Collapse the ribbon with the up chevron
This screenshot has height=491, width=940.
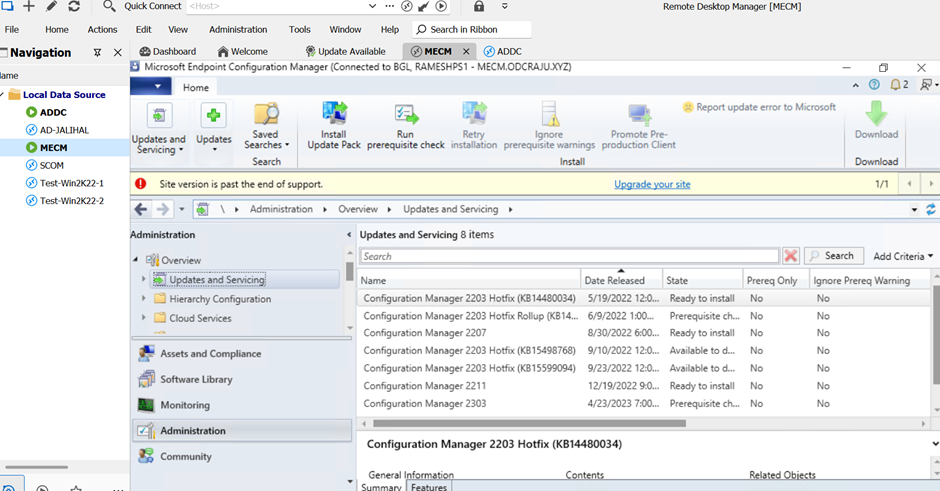click(855, 85)
